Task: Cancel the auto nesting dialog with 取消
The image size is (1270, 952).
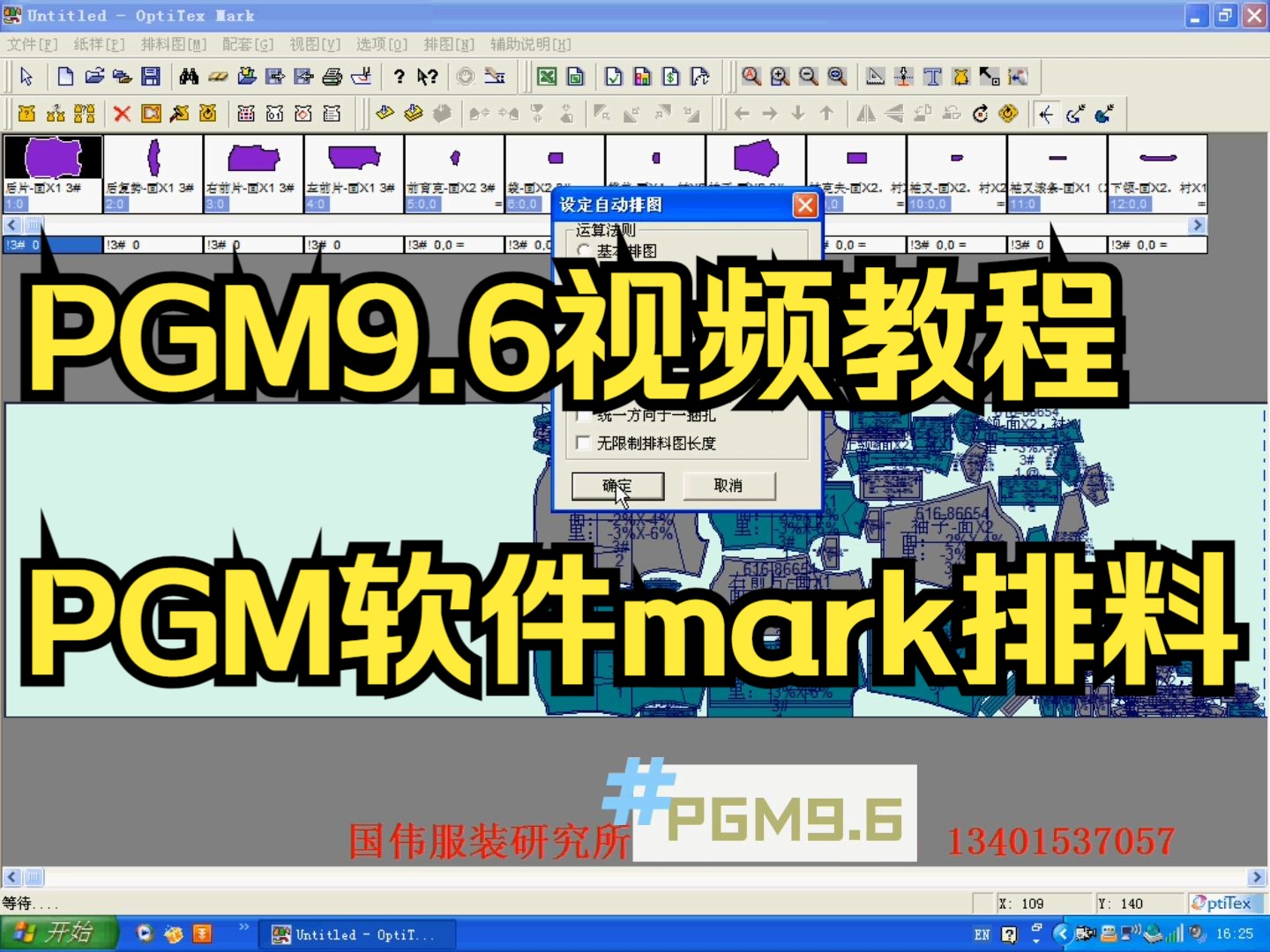Action: [x=728, y=486]
